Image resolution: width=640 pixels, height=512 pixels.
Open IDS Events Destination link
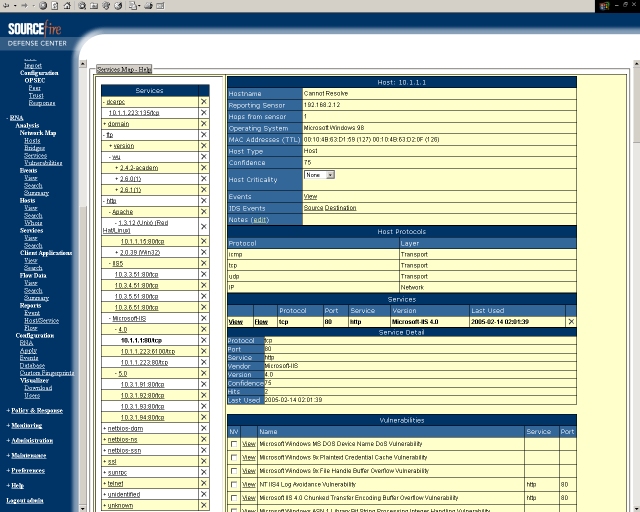(340, 208)
